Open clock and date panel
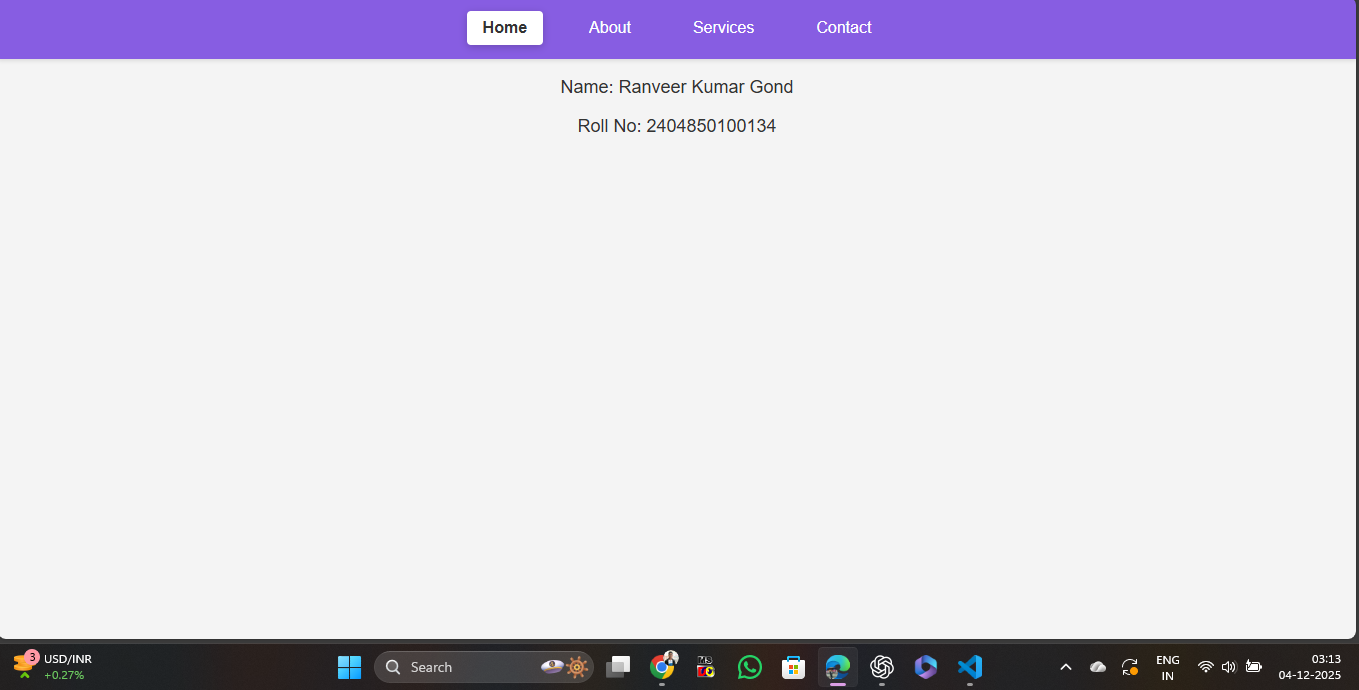The width and height of the screenshot is (1359, 690). 1309,667
